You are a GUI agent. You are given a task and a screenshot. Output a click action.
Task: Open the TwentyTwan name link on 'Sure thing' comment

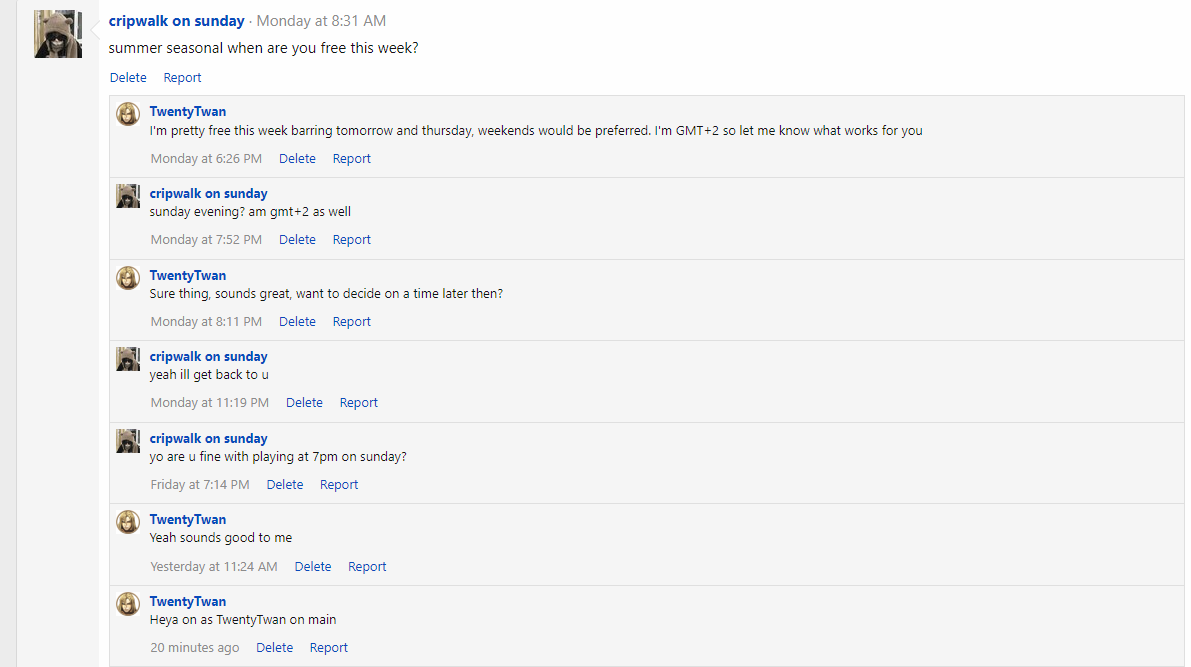pyautogui.click(x=188, y=275)
